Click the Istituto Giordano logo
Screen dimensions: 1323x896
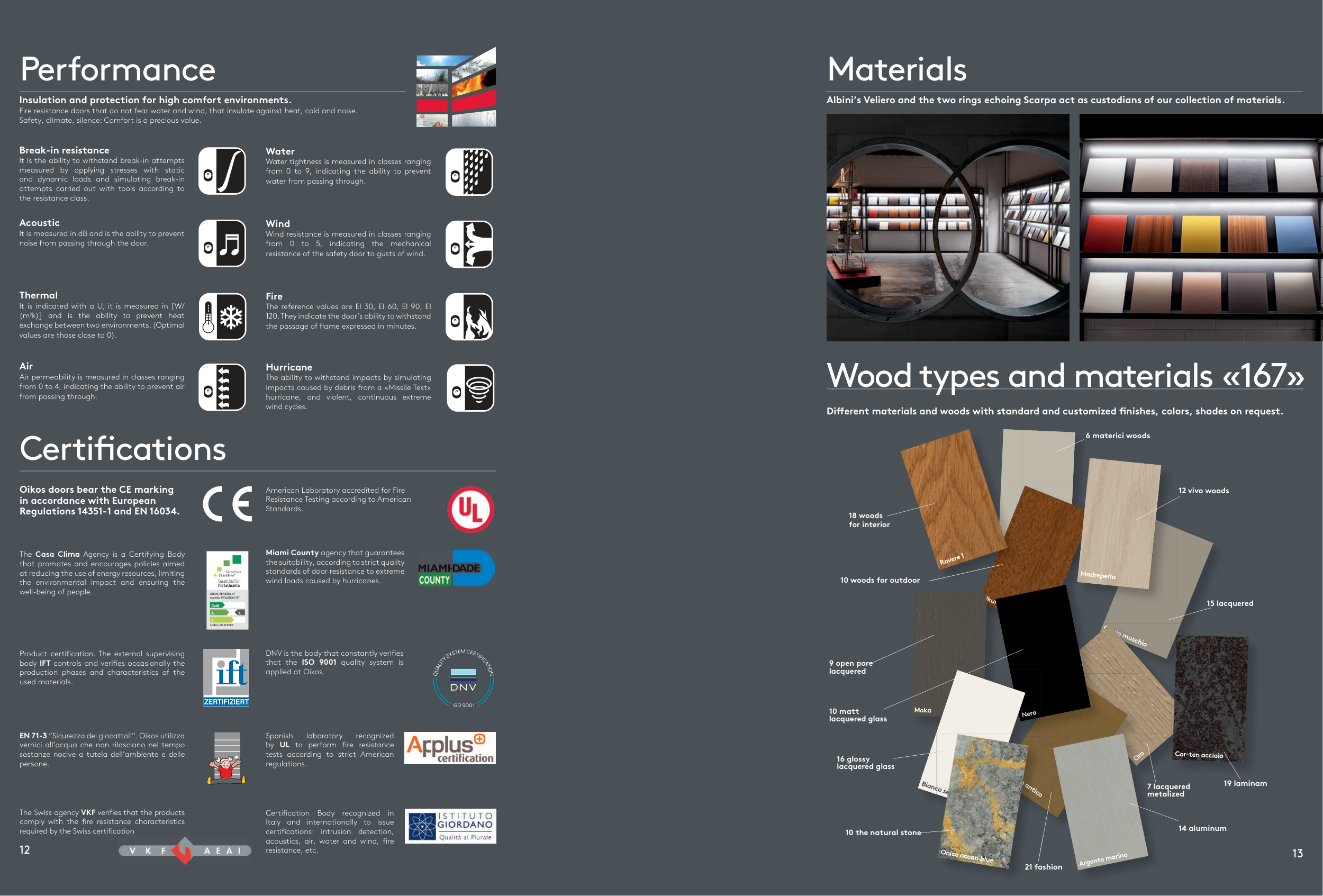(450, 826)
